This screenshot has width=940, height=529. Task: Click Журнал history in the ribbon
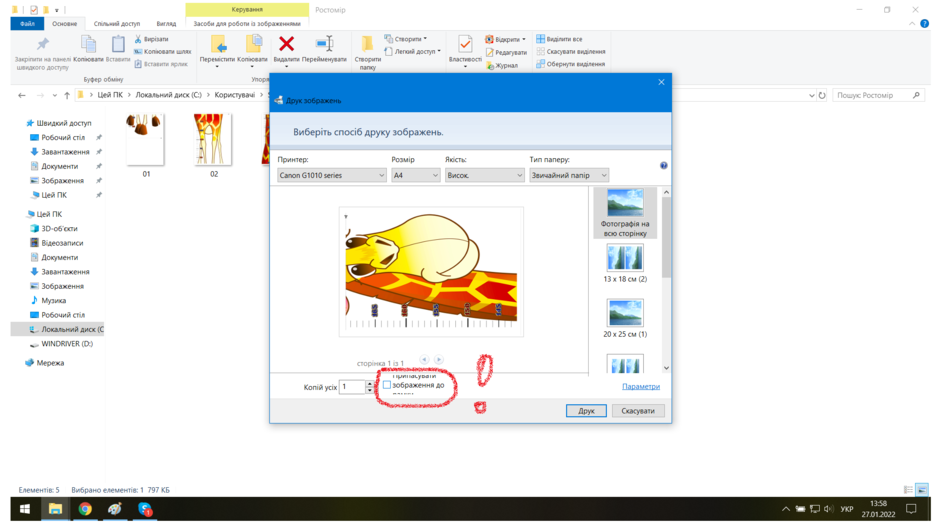click(502, 65)
